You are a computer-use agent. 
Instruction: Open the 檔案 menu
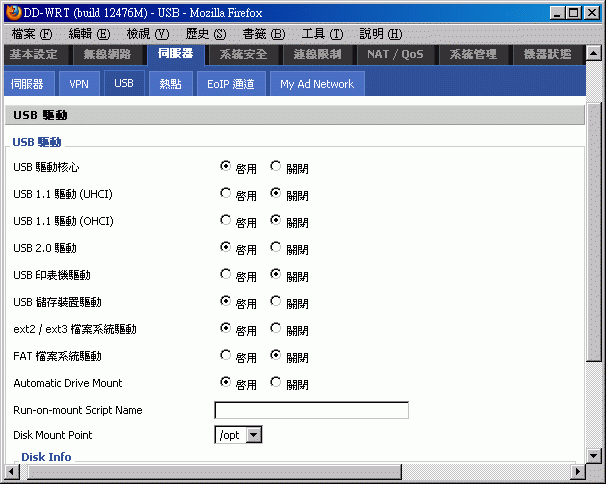tap(31, 34)
